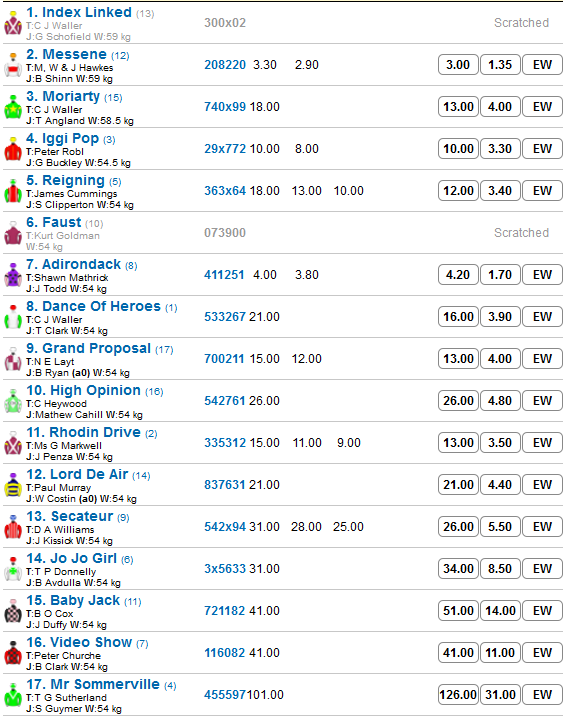Select Adirondack place odds 1.70

pos(500,275)
